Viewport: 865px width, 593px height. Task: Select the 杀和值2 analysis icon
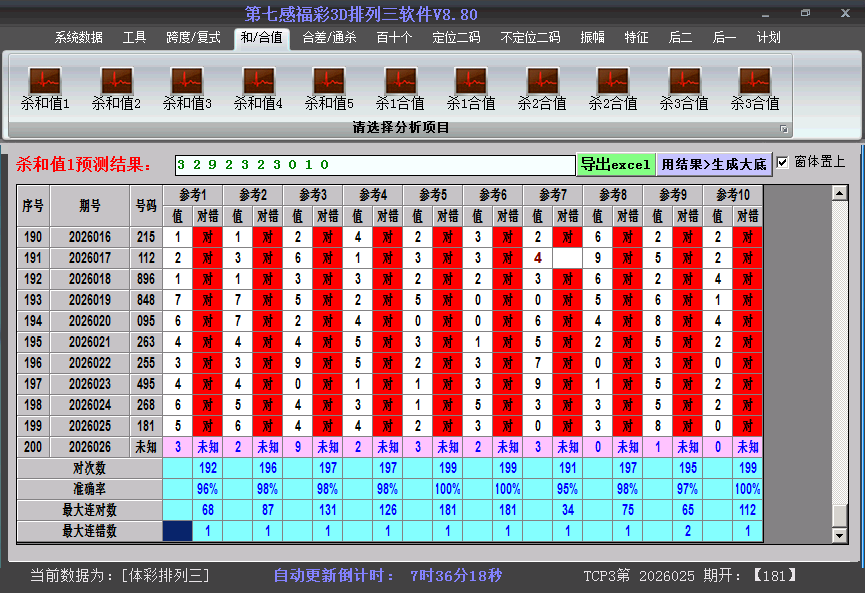click(x=115, y=85)
